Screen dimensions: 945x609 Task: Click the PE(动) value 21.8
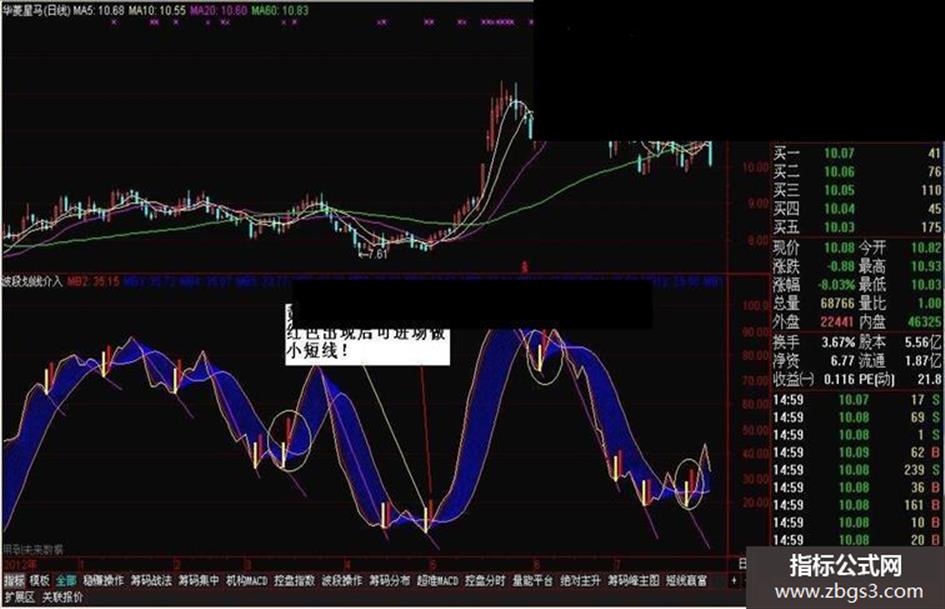pyautogui.click(x=929, y=379)
